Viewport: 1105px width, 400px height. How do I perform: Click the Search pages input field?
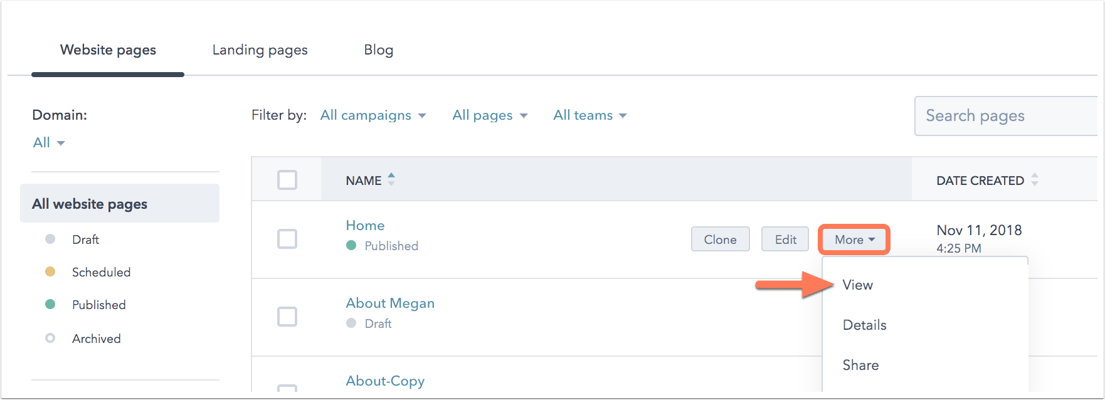coord(1008,116)
